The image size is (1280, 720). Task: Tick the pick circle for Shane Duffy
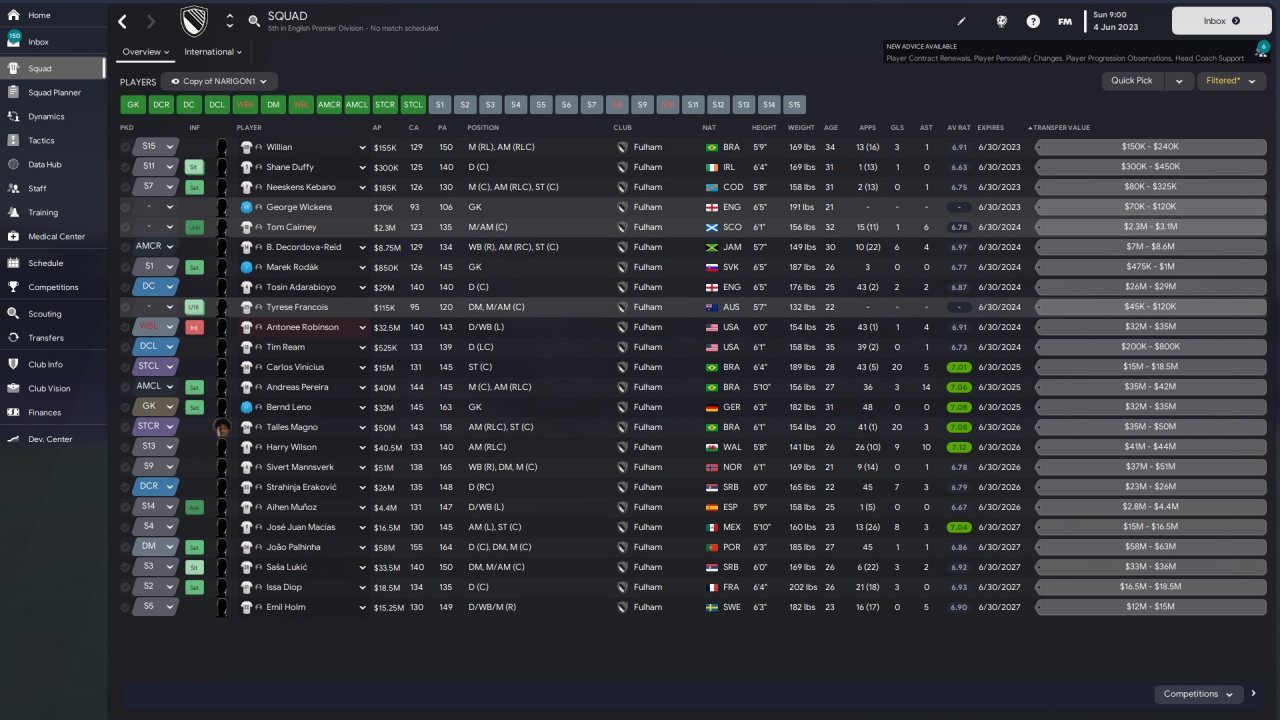pyautogui.click(x=125, y=167)
